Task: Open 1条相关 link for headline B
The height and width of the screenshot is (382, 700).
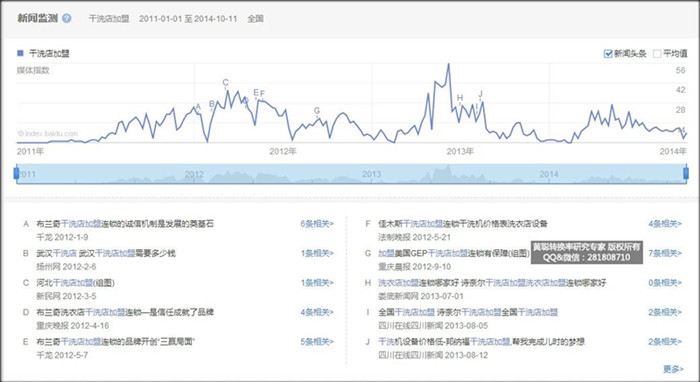Action: coord(317,253)
